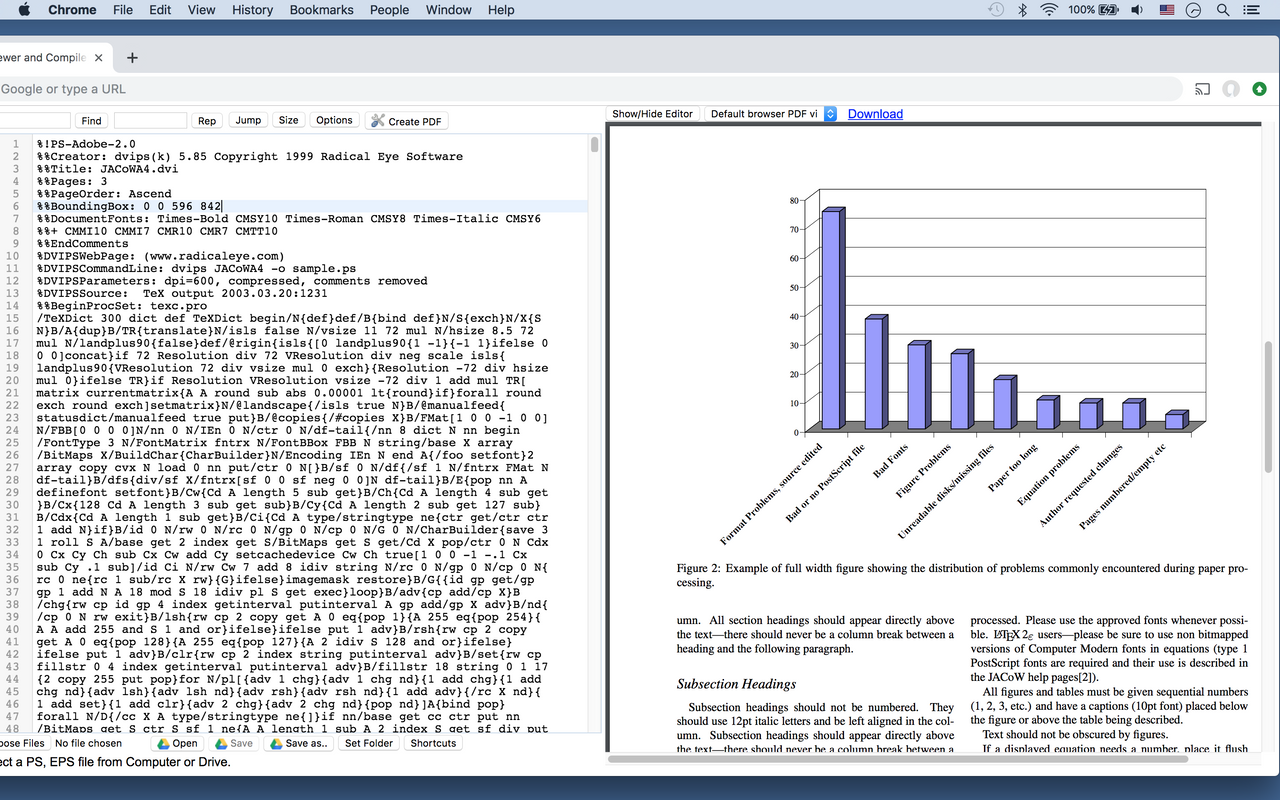Click the Drive icon on Save button
This screenshot has height=800, width=1280.
coord(219,743)
